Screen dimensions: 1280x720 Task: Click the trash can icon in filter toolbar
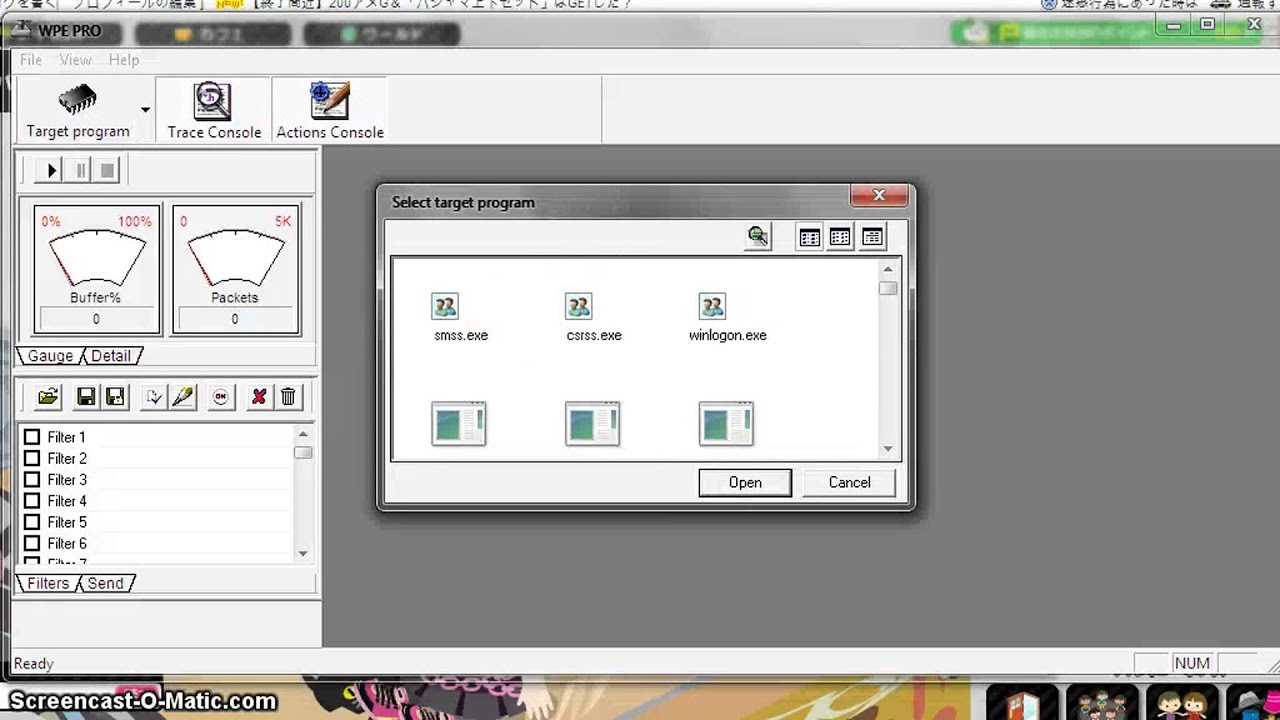pyautogui.click(x=288, y=397)
